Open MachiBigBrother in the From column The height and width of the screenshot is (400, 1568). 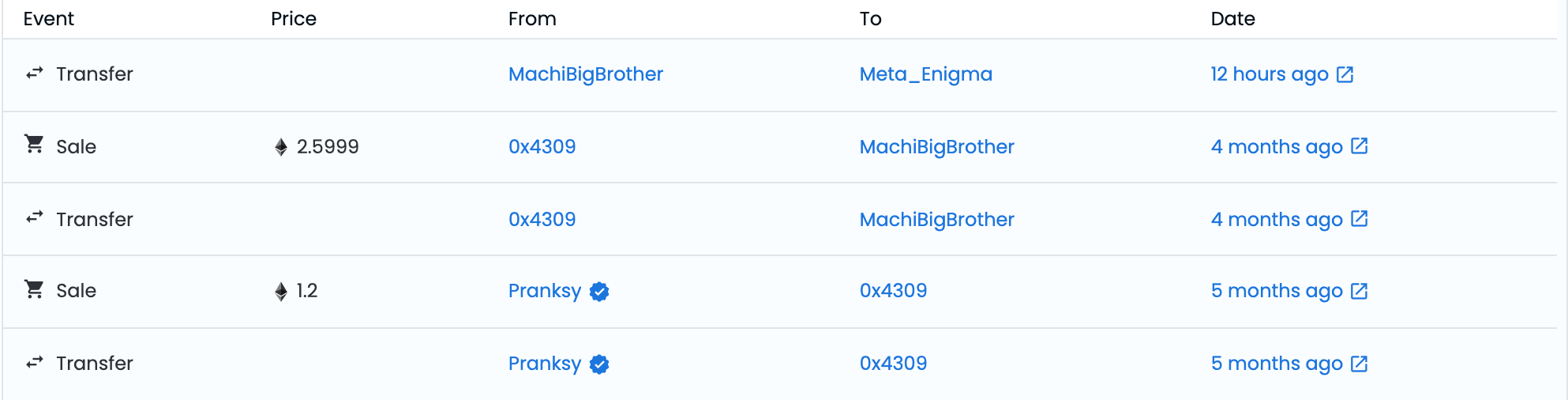[x=585, y=74]
